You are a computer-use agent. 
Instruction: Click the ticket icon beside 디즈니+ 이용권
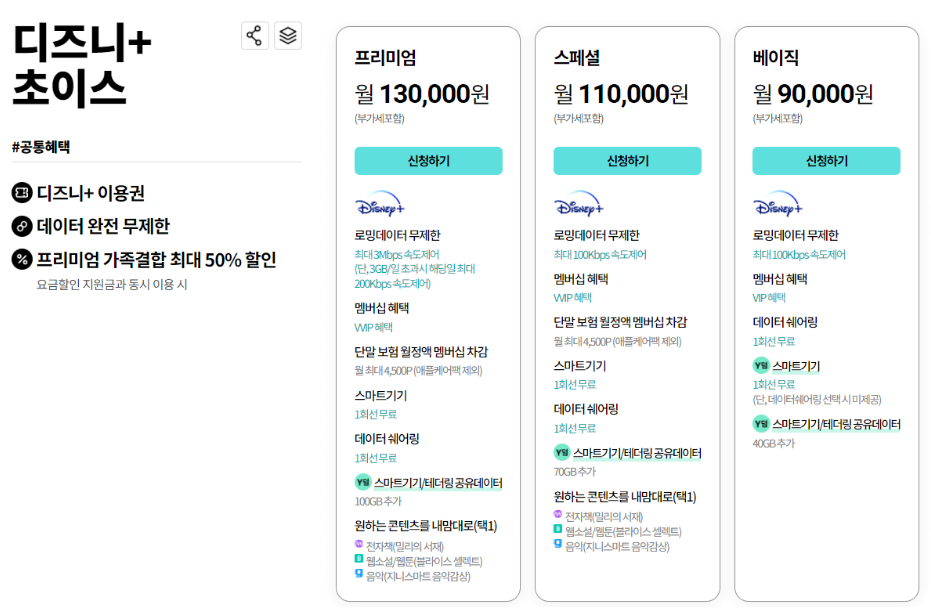[22, 193]
